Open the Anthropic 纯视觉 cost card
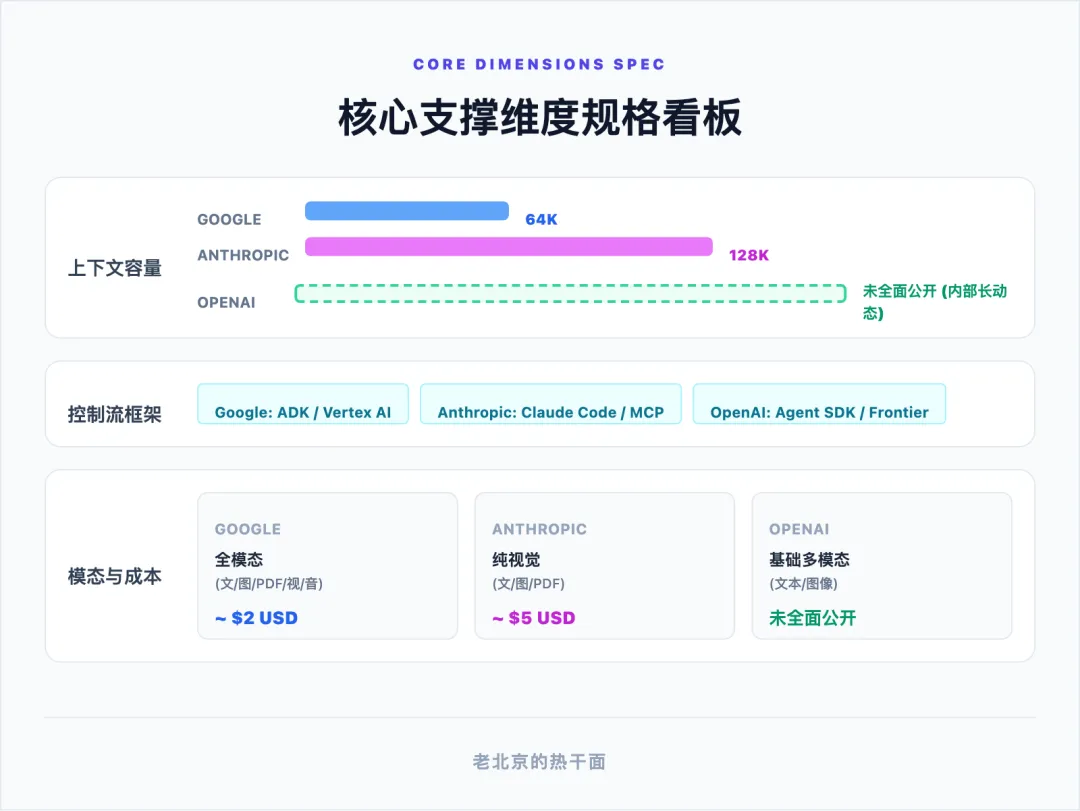Image resolution: width=1080 pixels, height=811 pixels. click(x=605, y=566)
